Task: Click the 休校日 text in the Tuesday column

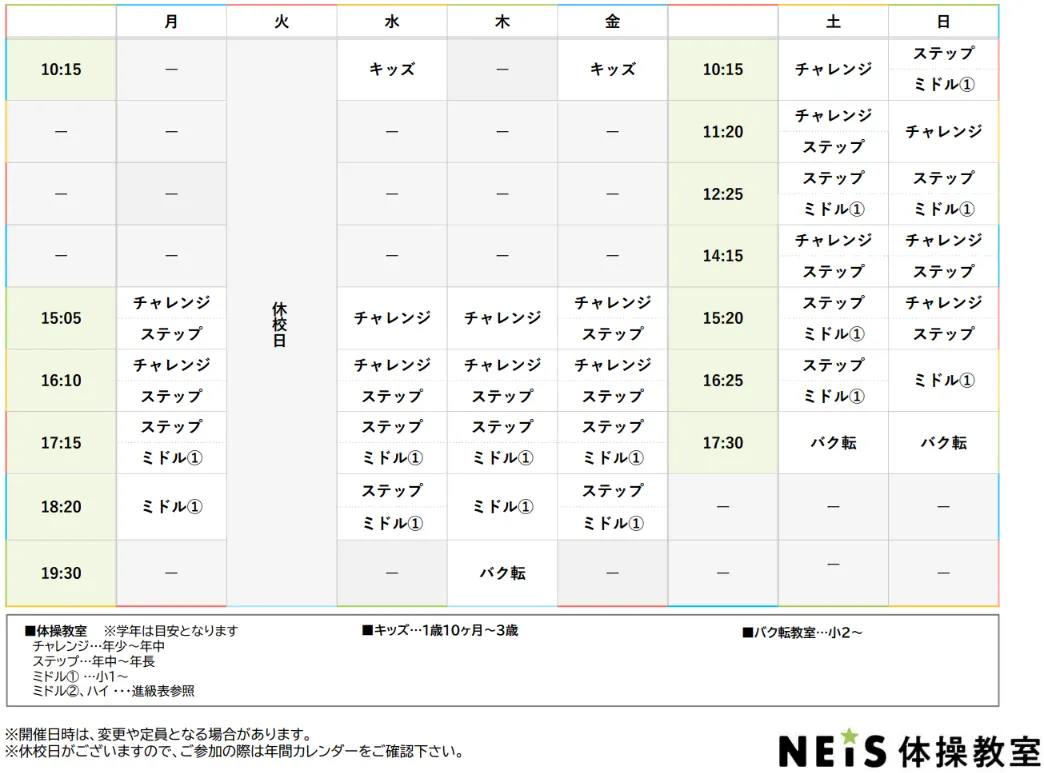Action: [x=280, y=325]
